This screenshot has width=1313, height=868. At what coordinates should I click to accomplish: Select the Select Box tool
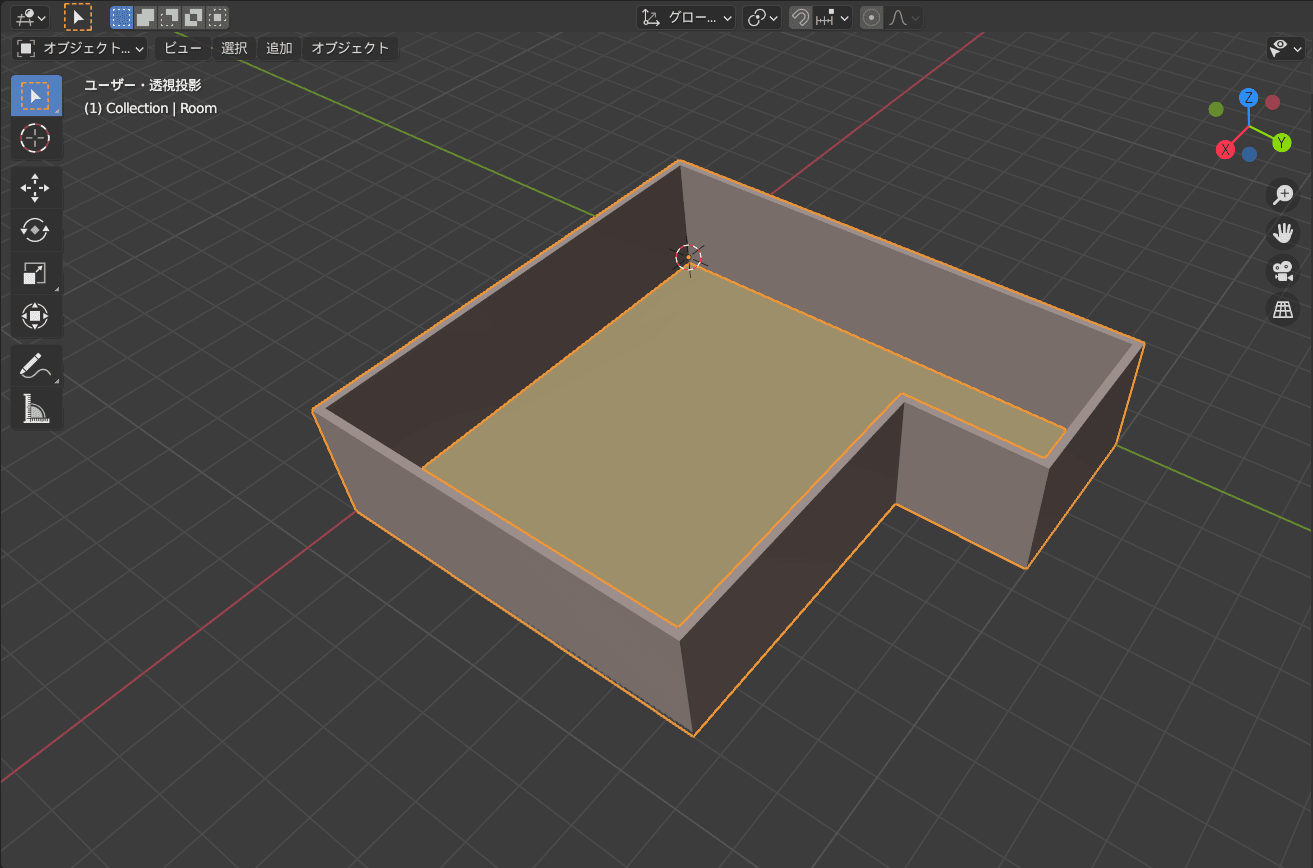click(x=36, y=96)
